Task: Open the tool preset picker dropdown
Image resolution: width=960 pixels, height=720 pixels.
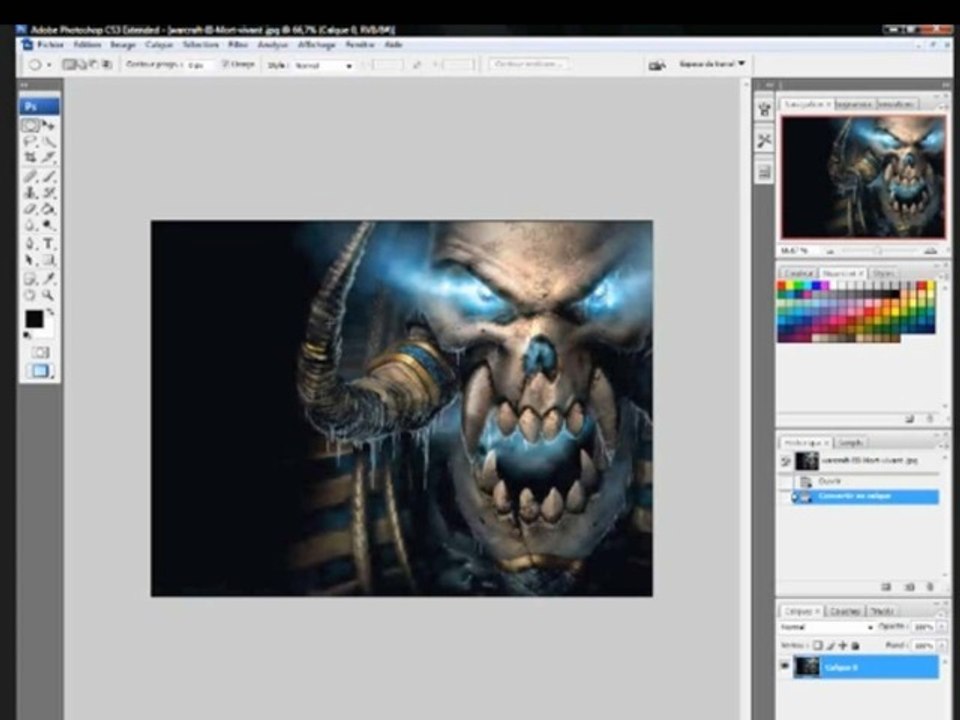Action: tap(49, 65)
